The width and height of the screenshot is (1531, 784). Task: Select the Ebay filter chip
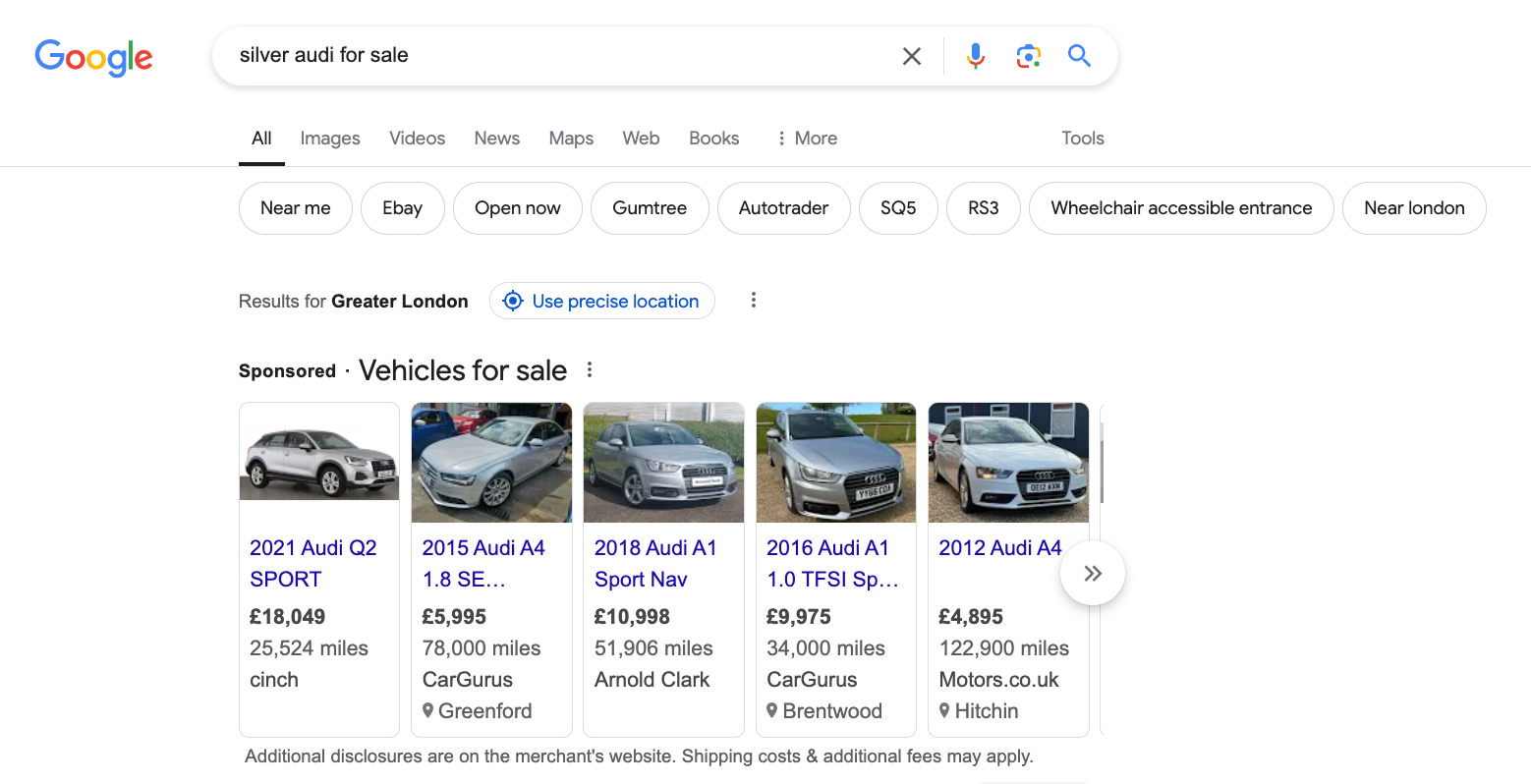pos(402,208)
